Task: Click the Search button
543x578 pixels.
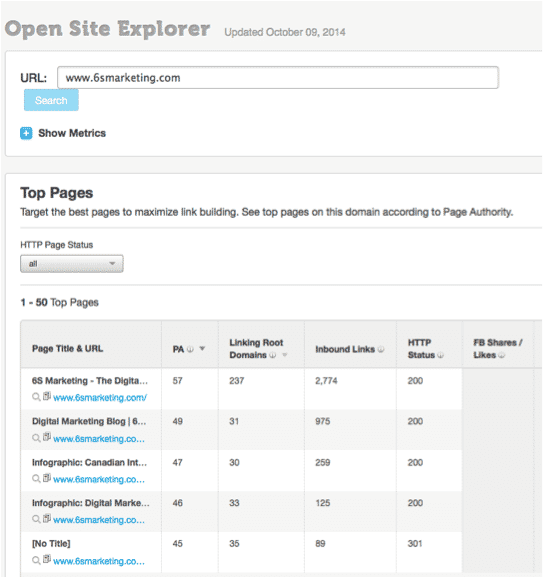Action: click(x=51, y=100)
